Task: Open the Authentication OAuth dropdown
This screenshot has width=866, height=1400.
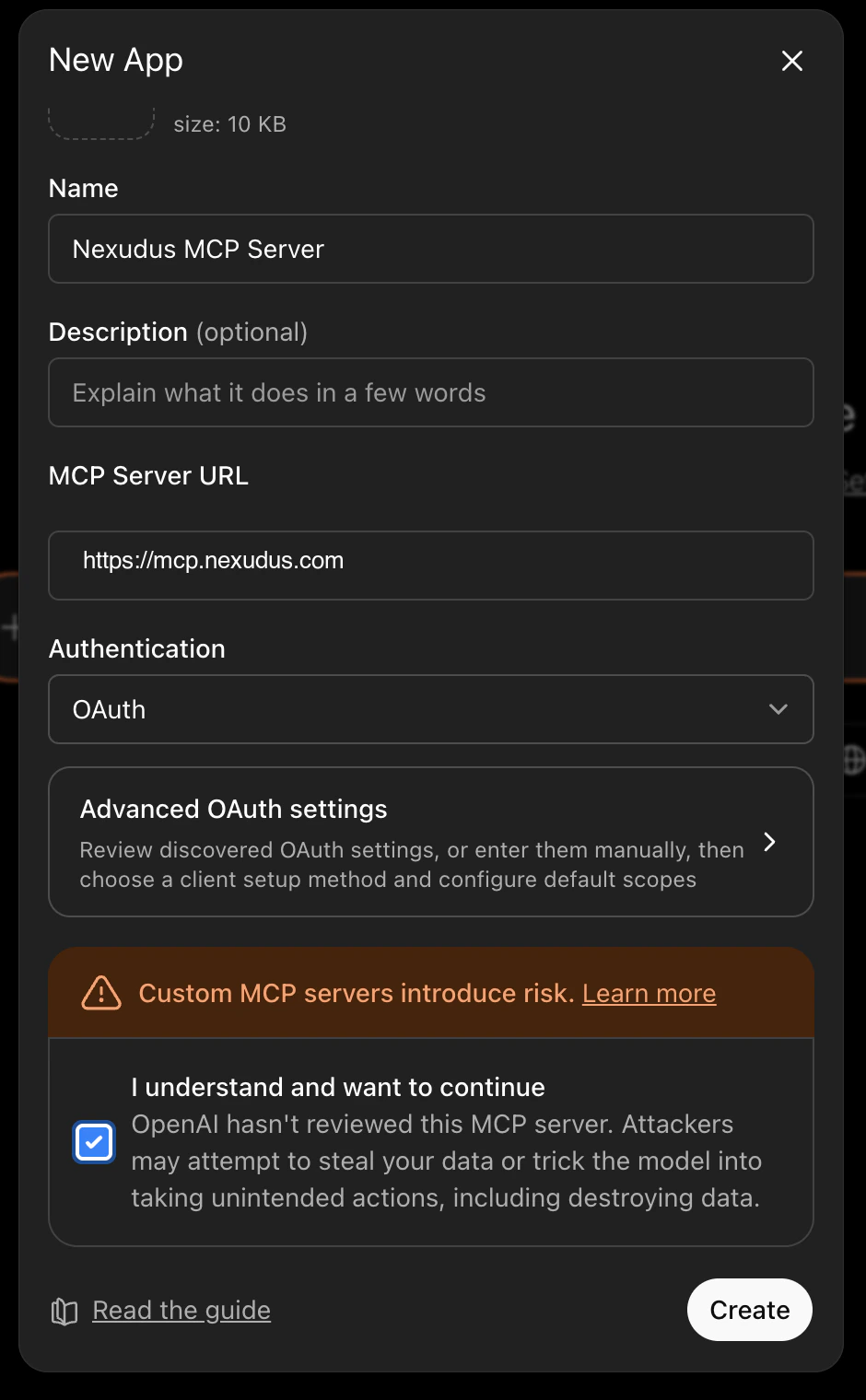Action: pyautogui.click(x=431, y=709)
